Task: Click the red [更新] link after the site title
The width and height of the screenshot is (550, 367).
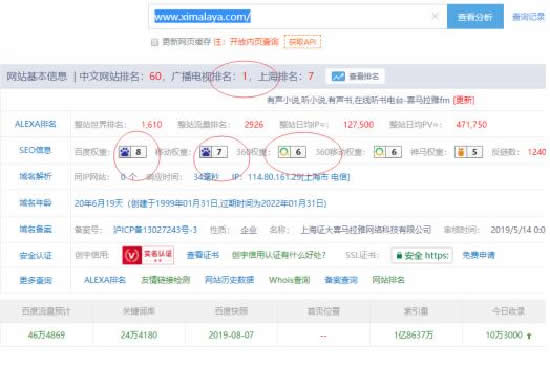Action: pyautogui.click(x=463, y=100)
